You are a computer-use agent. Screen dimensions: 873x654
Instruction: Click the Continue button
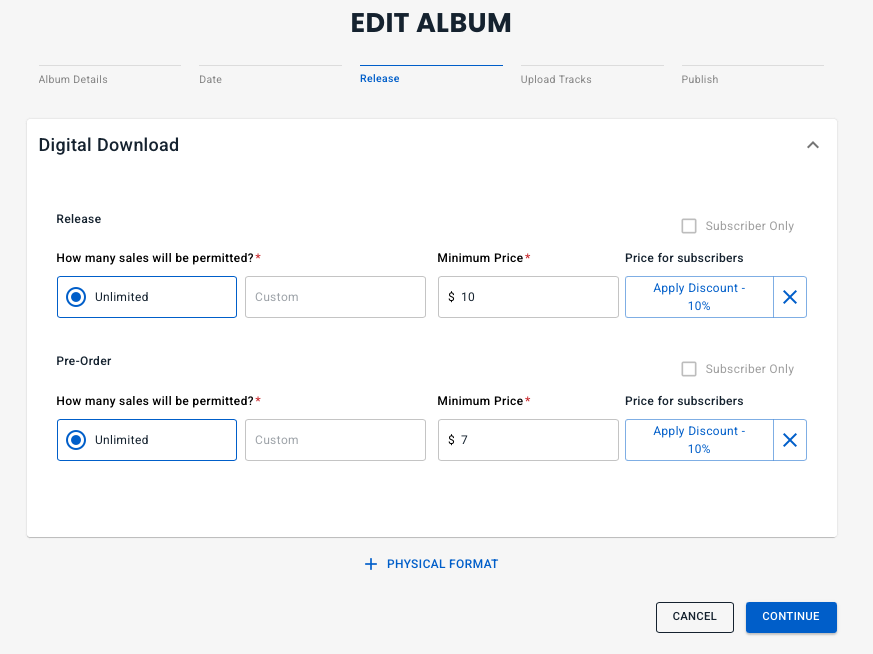(x=791, y=617)
